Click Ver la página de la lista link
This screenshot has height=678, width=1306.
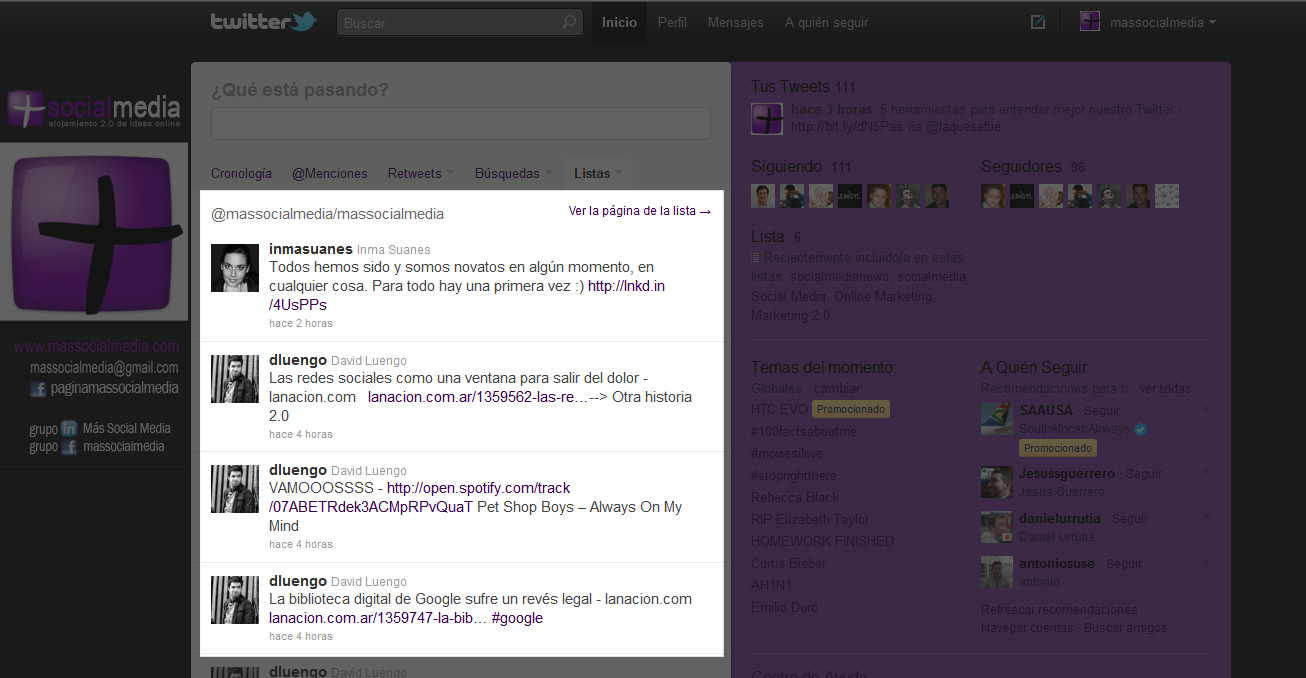point(640,211)
